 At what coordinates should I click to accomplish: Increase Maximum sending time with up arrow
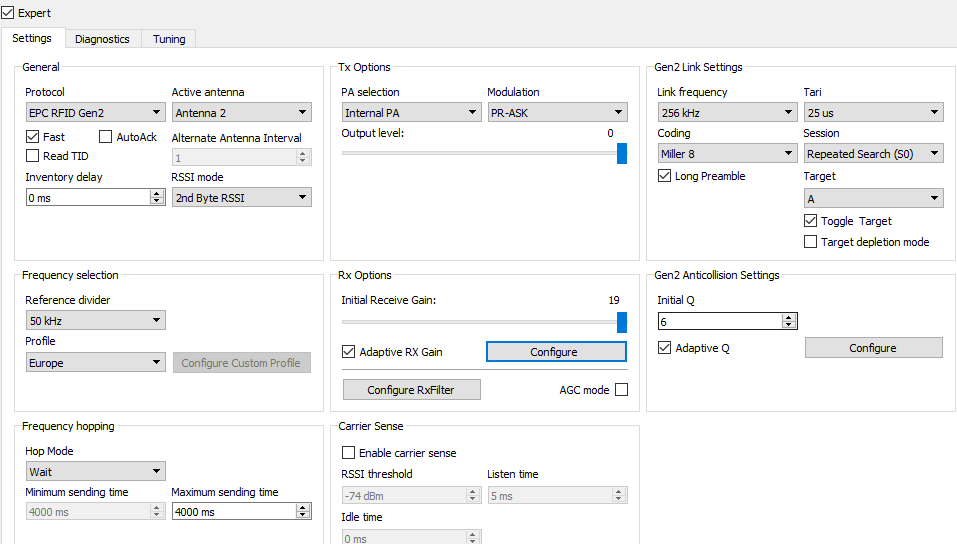click(x=303, y=508)
